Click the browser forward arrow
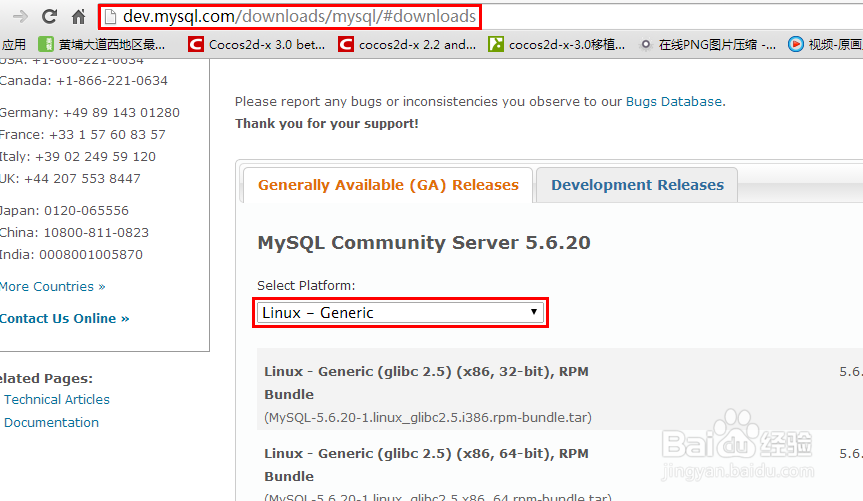 click(x=20, y=17)
